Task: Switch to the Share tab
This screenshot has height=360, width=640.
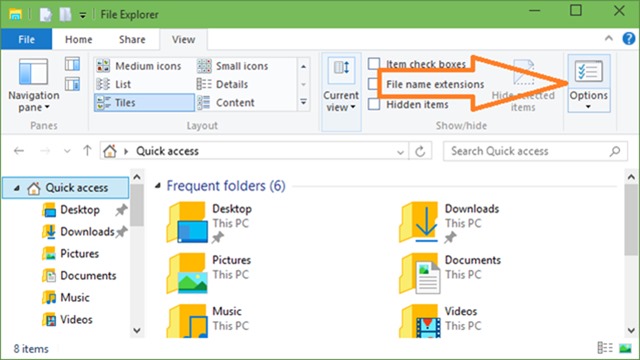Action: (132, 39)
